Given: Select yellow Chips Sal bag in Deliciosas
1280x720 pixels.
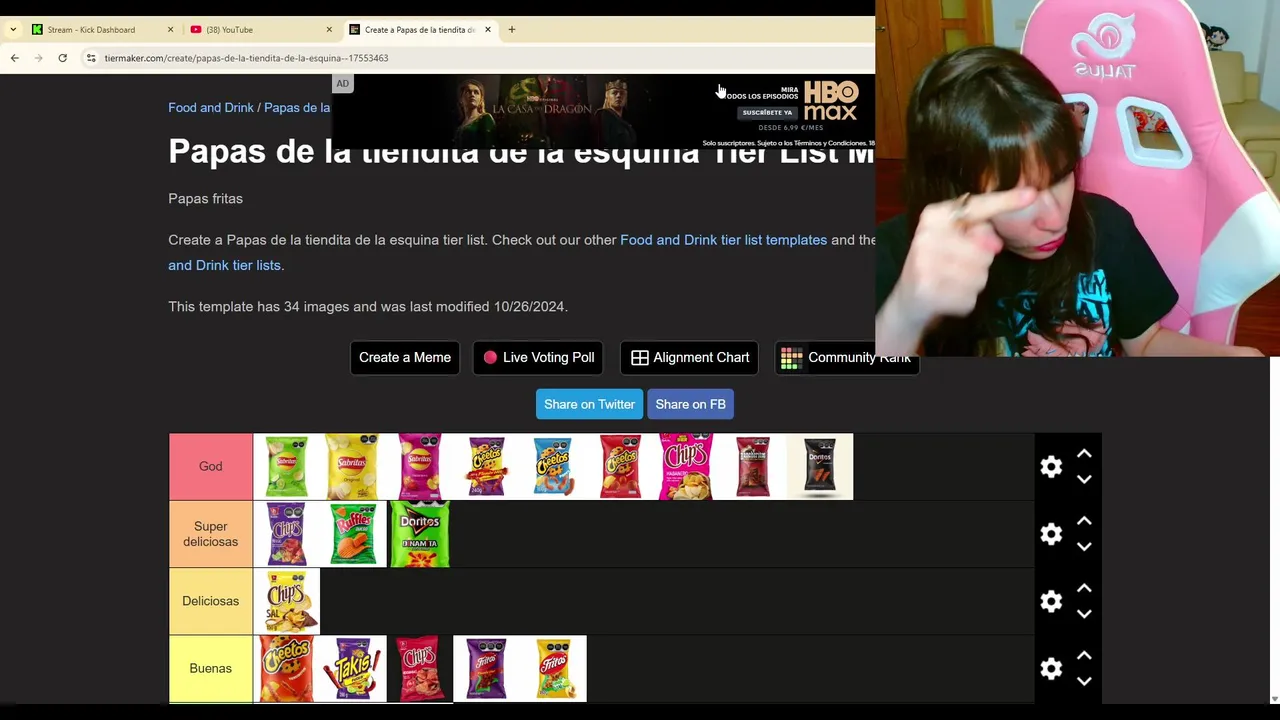Looking at the screenshot, I should click(x=287, y=601).
